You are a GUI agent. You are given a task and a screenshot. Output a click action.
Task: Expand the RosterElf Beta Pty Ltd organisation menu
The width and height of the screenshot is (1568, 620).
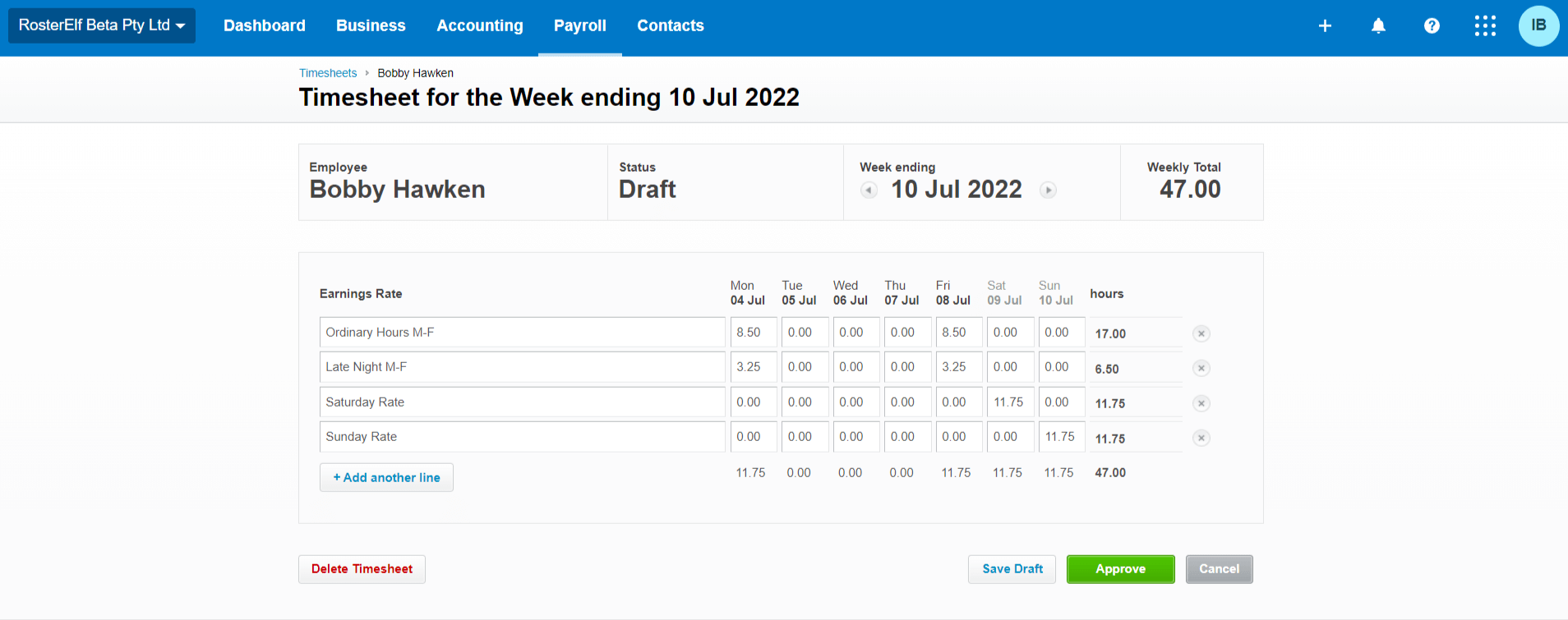(x=102, y=25)
